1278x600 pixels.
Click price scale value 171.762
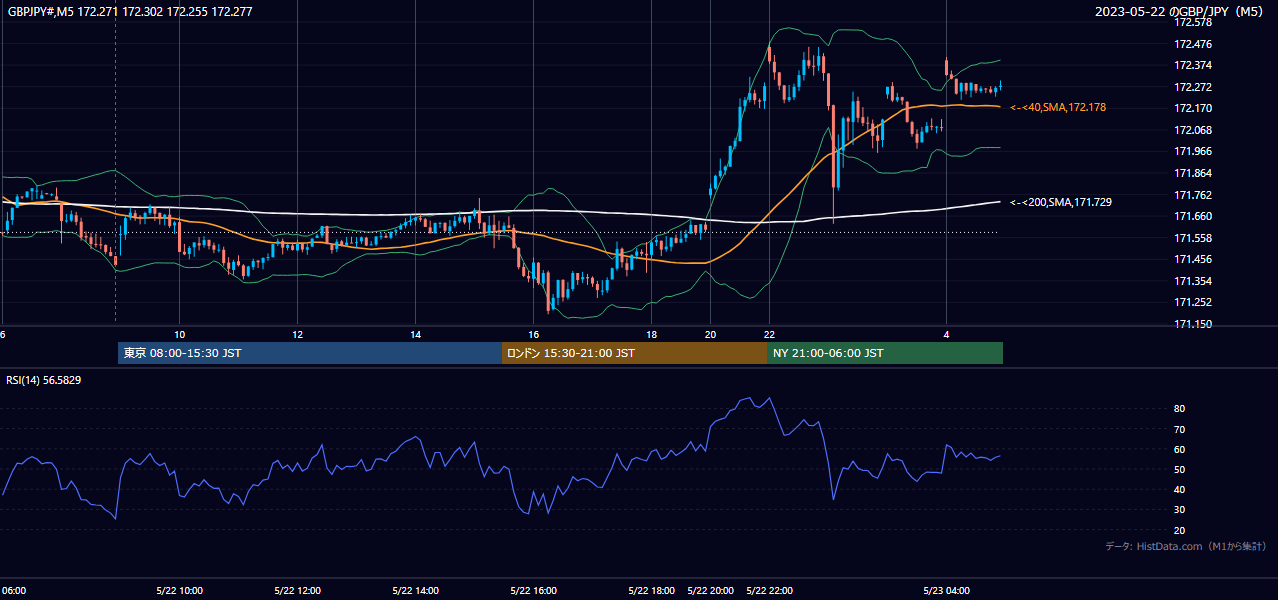1193,195
